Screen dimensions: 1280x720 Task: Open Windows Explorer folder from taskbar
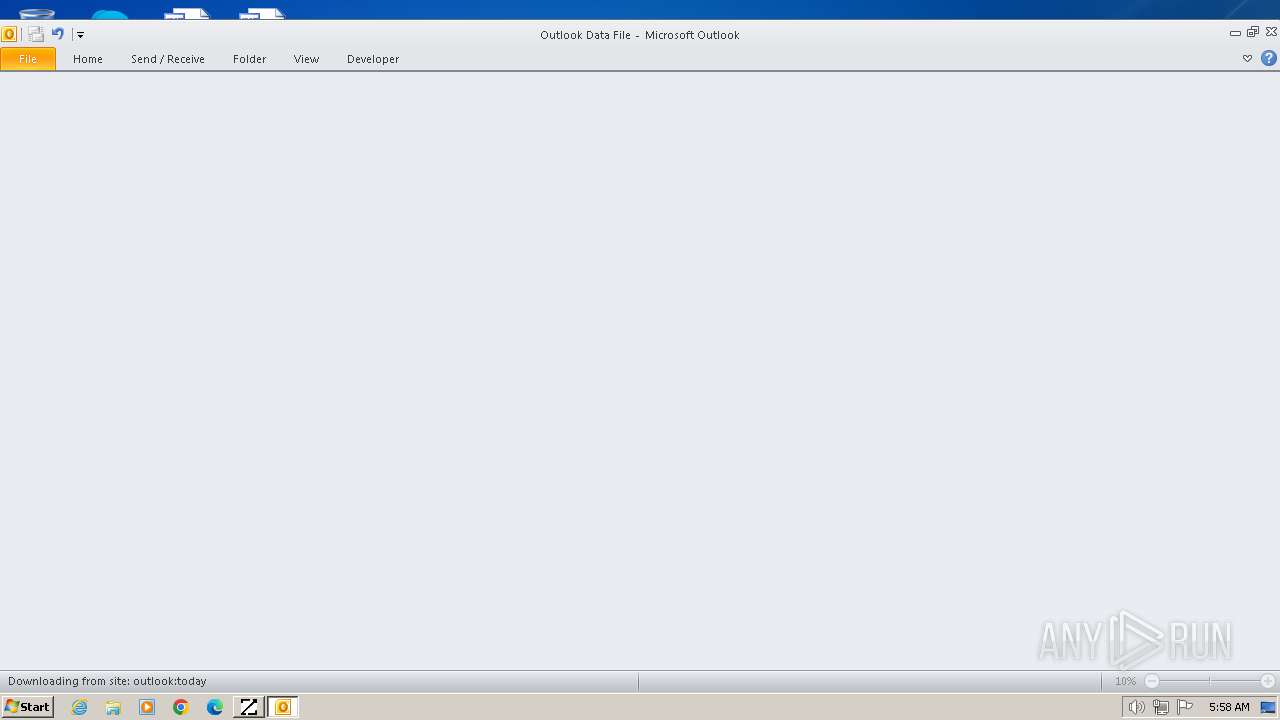[113, 707]
